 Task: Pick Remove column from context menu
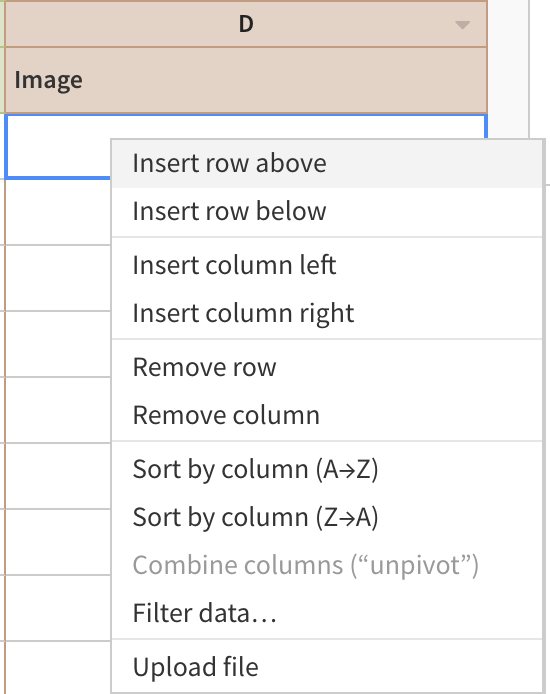[327, 415]
